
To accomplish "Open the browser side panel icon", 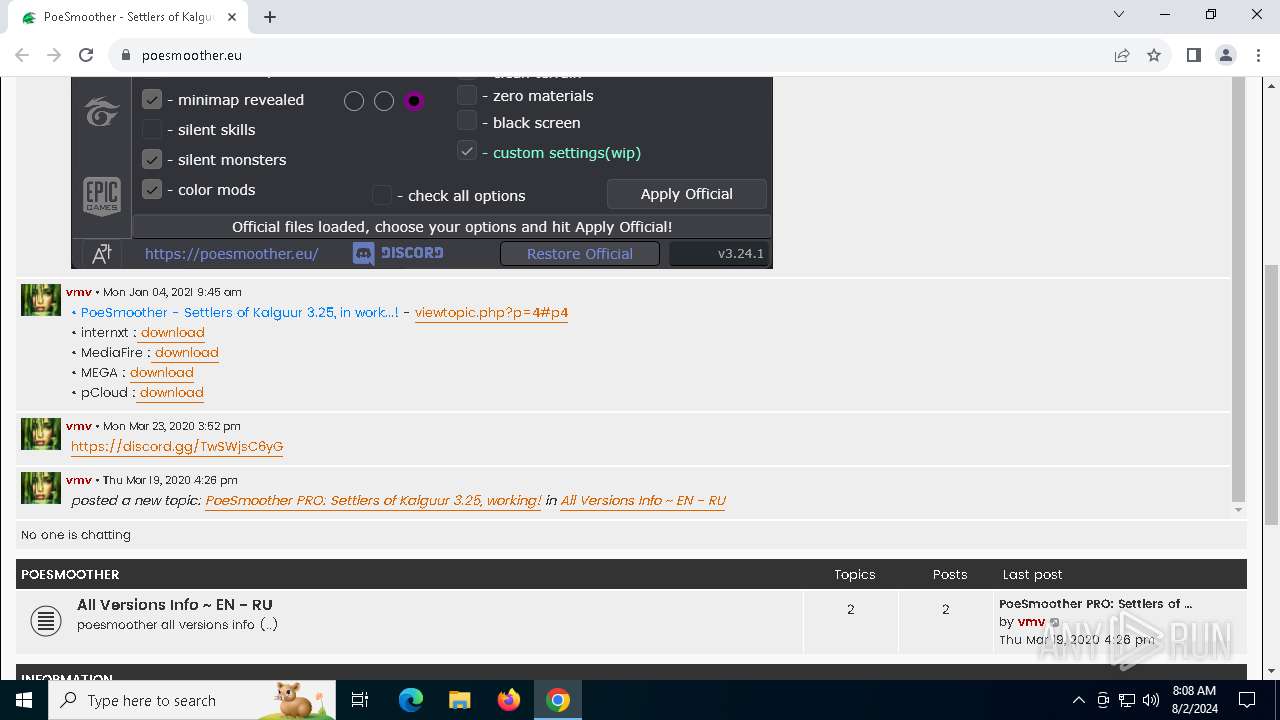I will coord(1193,55).
